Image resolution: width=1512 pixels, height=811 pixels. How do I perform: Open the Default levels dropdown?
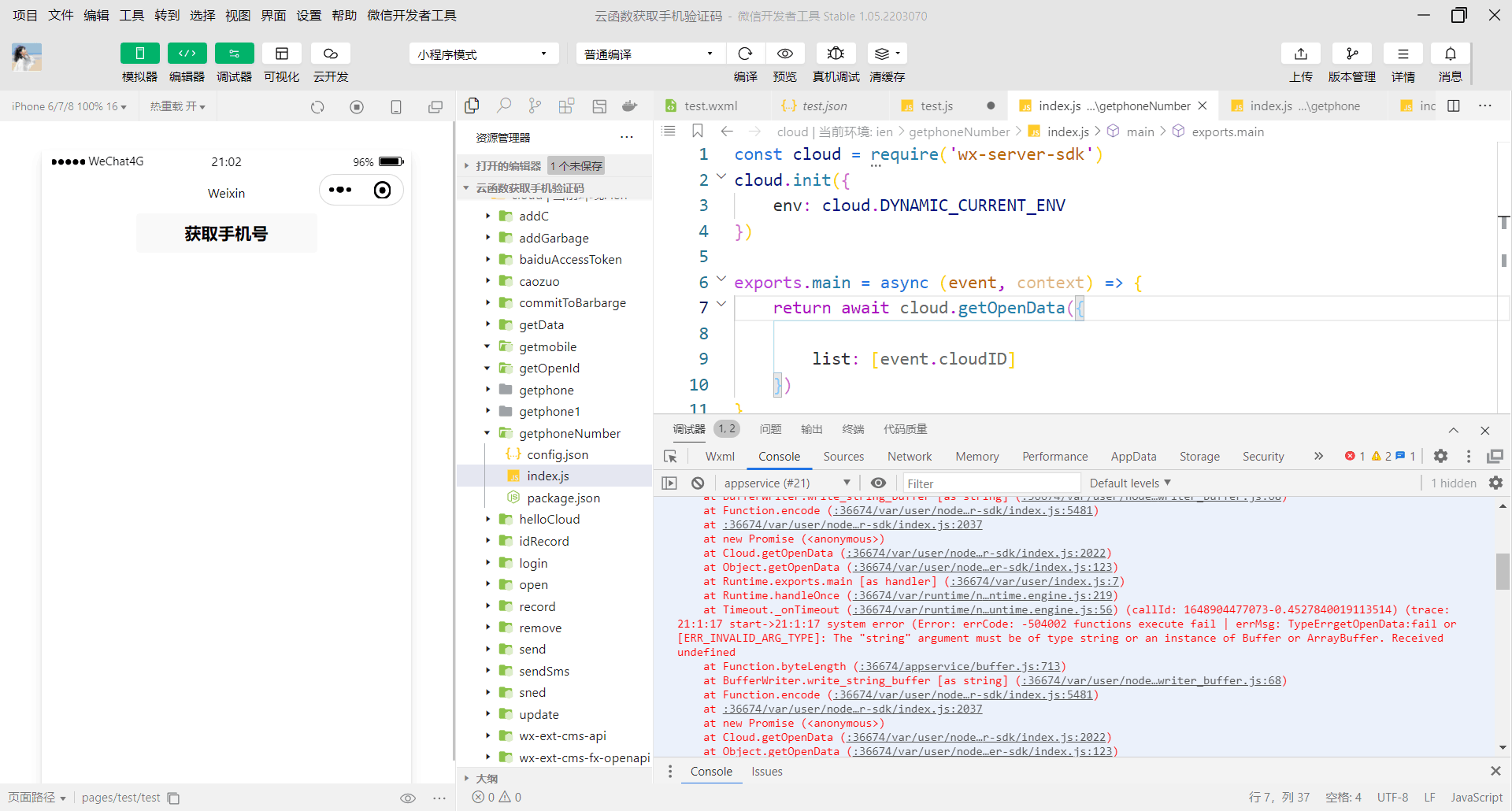coord(1130,483)
